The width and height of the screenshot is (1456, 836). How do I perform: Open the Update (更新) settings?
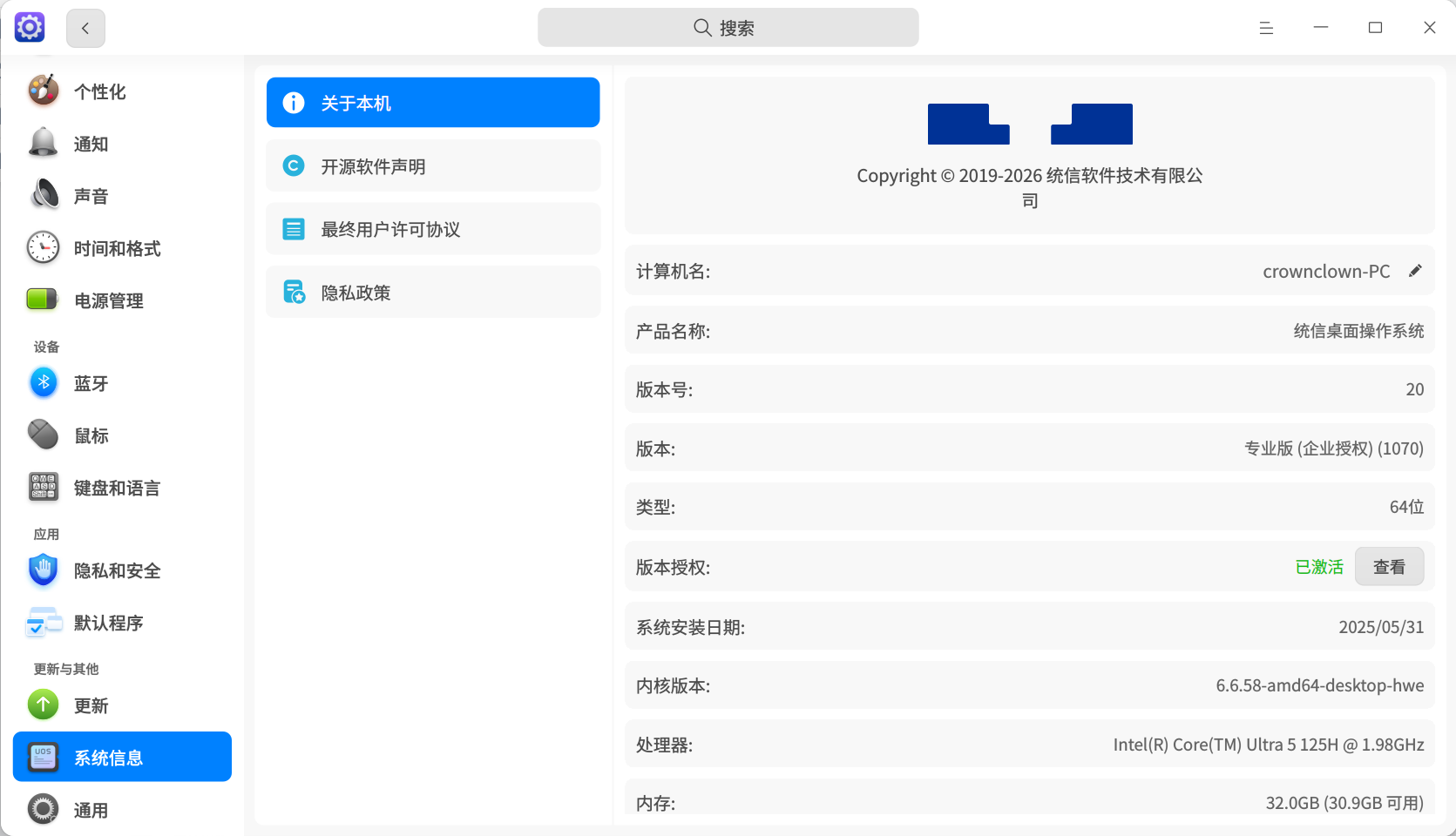[122, 705]
